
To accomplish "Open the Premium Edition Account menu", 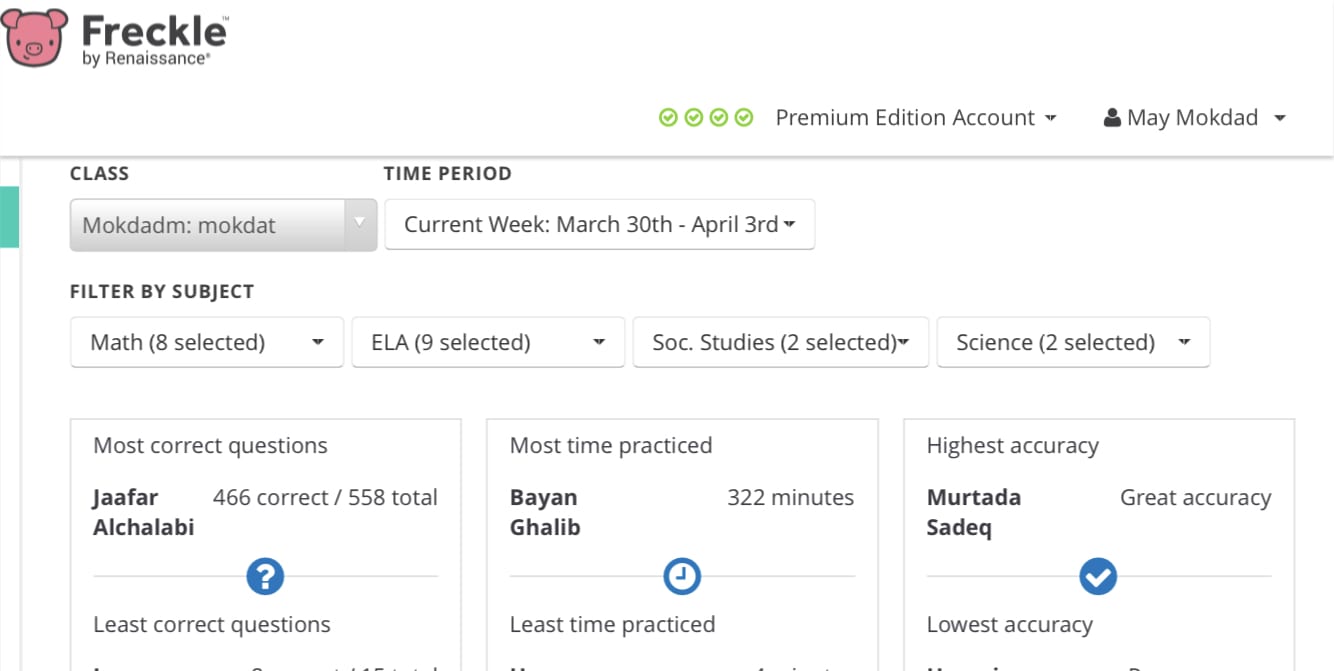I will click(915, 118).
